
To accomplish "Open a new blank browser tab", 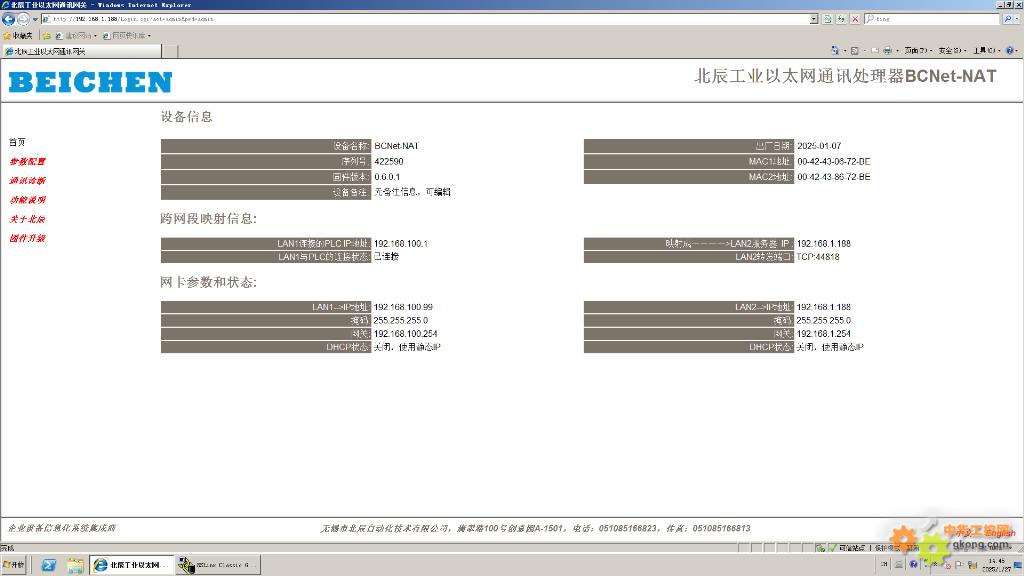I will (x=169, y=51).
